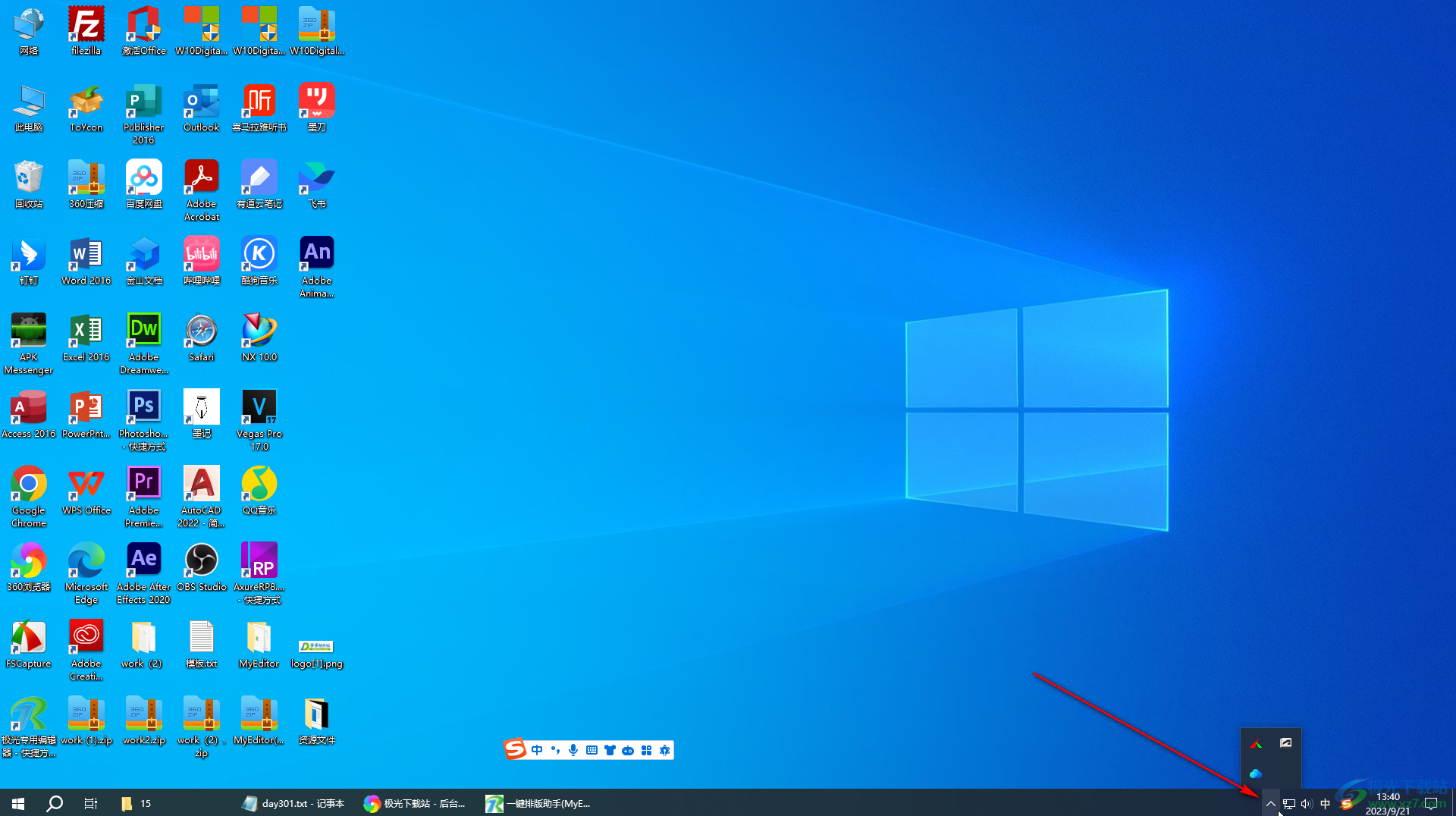Launch the Photoshop shortcut icon
Screen dimensions: 1456x816
point(143,420)
